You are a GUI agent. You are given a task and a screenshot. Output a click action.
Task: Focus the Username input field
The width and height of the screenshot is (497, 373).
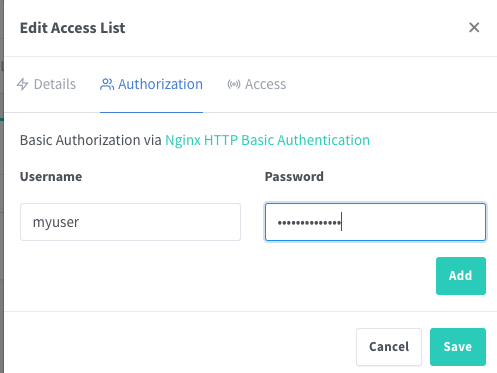pos(130,222)
